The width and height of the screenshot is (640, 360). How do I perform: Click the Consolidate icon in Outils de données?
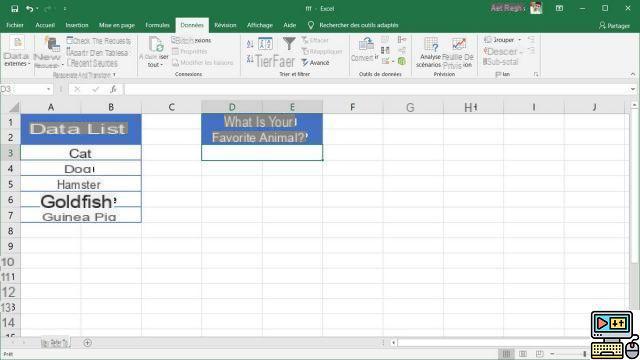click(x=402, y=40)
